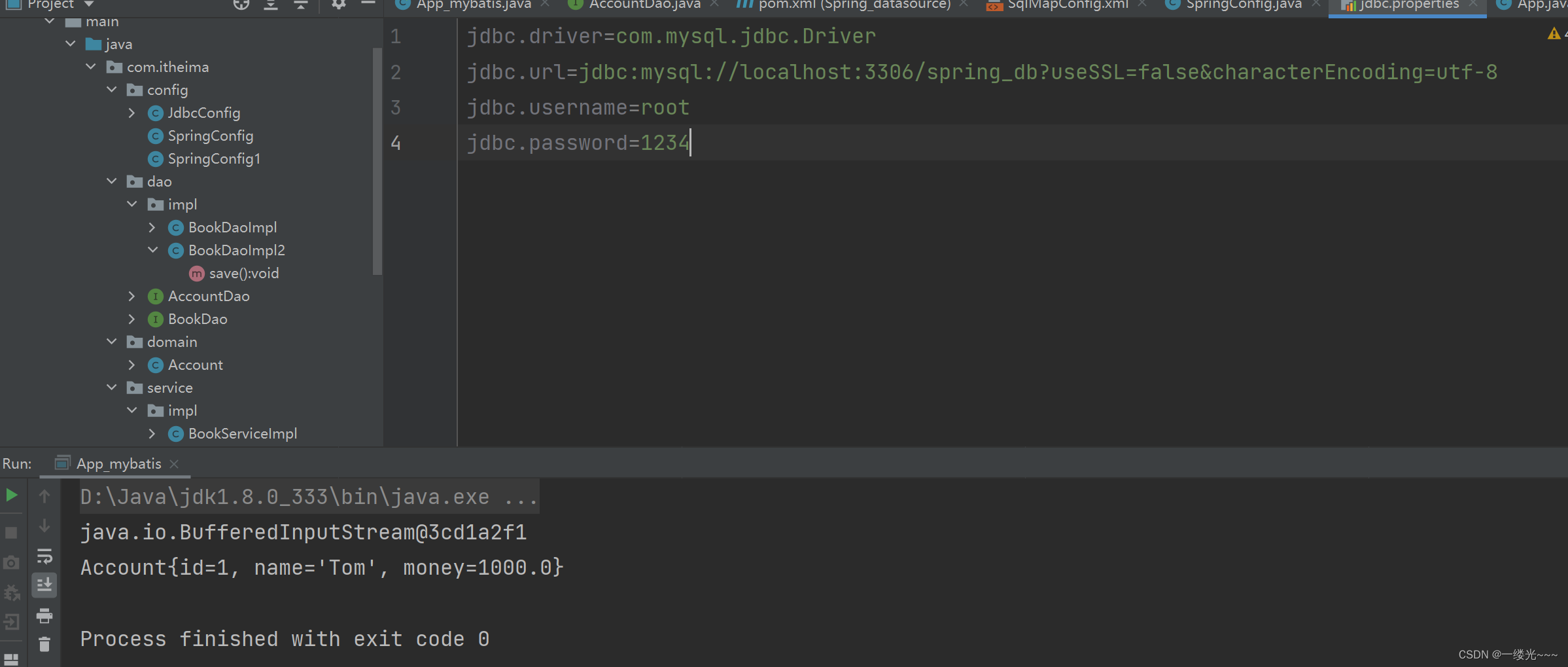This screenshot has width=1568, height=667.
Task: Close the jdbc.properties editor tab
Action: (x=1474, y=5)
